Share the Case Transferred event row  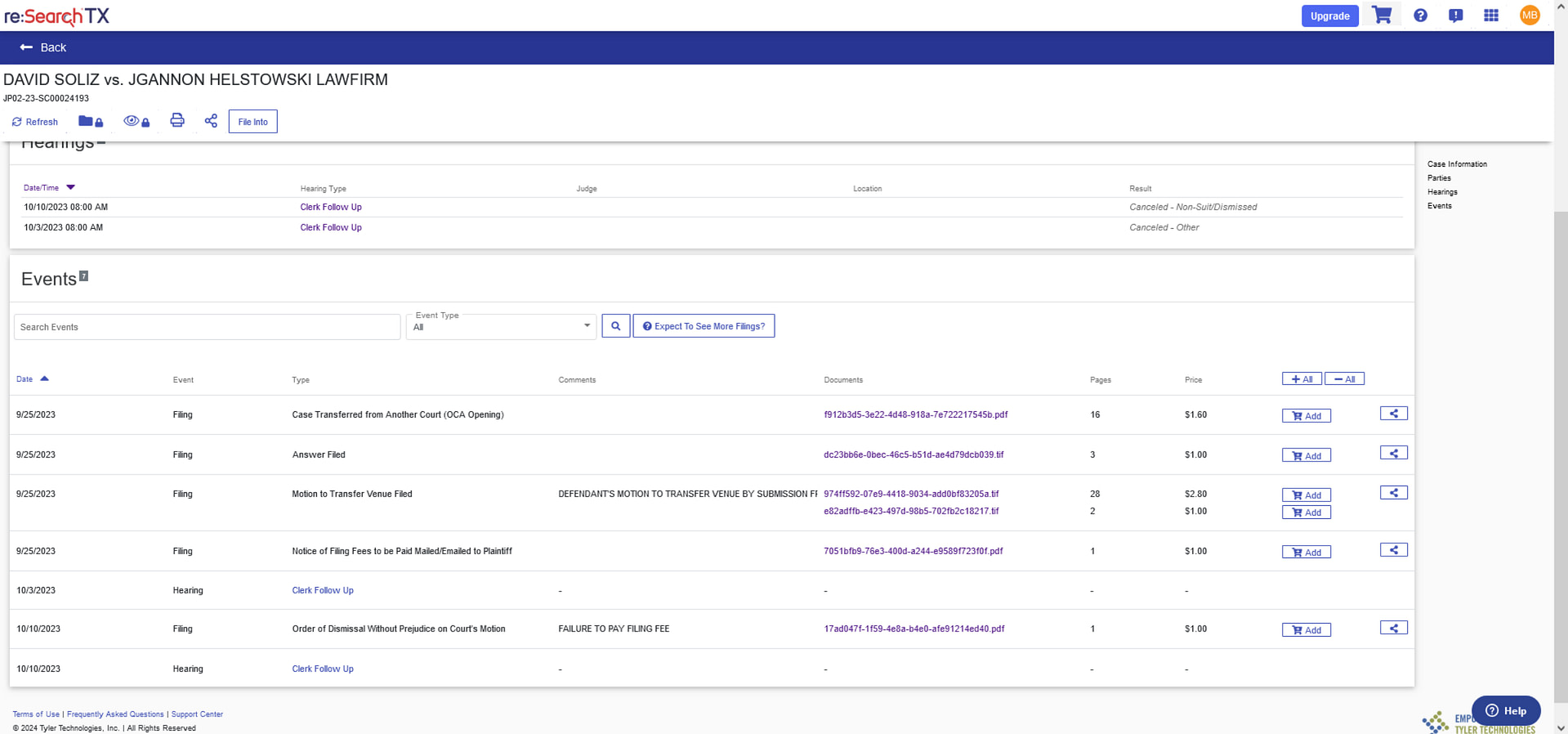1394,414
